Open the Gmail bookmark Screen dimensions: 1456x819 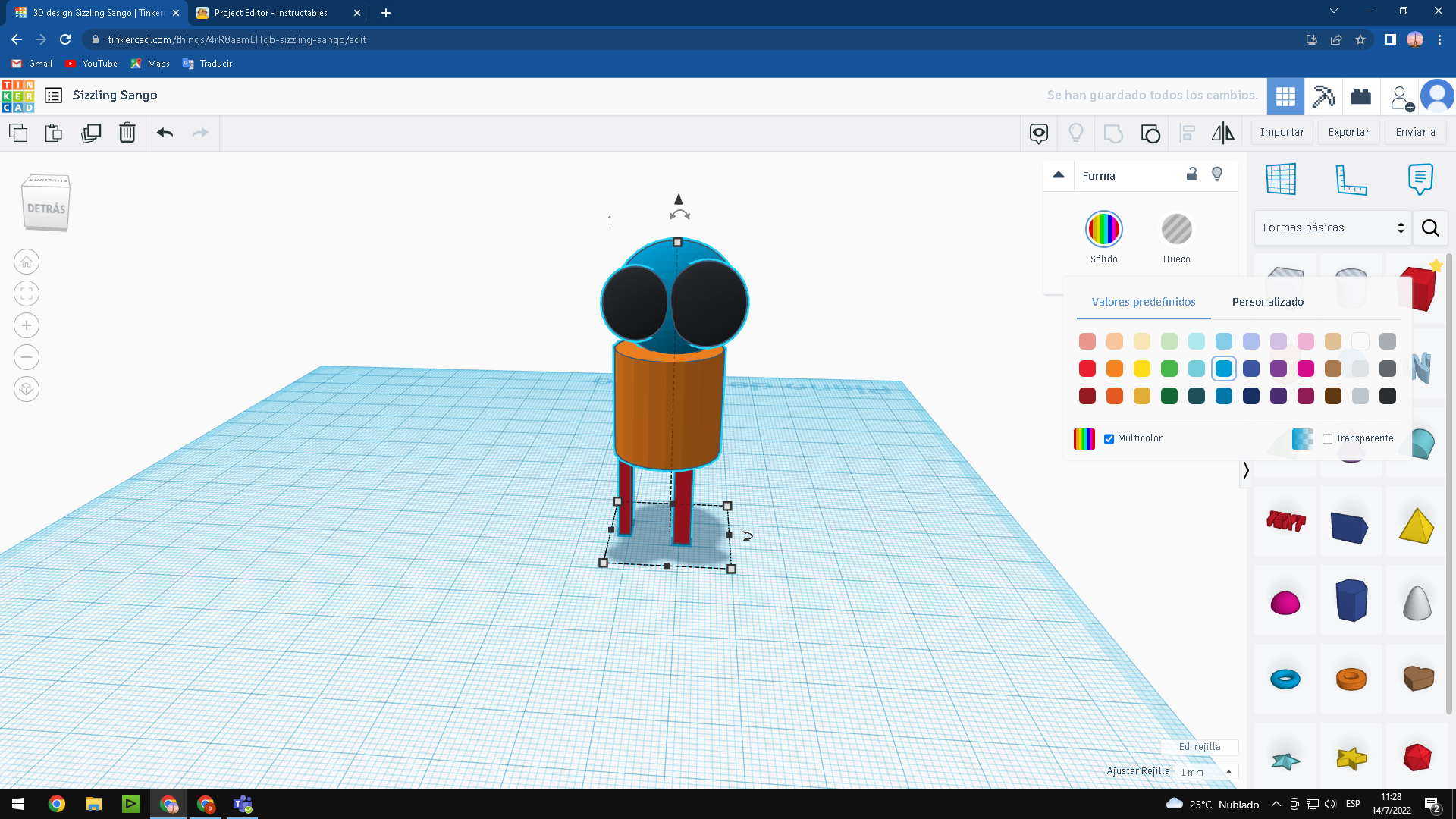pyautogui.click(x=32, y=64)
